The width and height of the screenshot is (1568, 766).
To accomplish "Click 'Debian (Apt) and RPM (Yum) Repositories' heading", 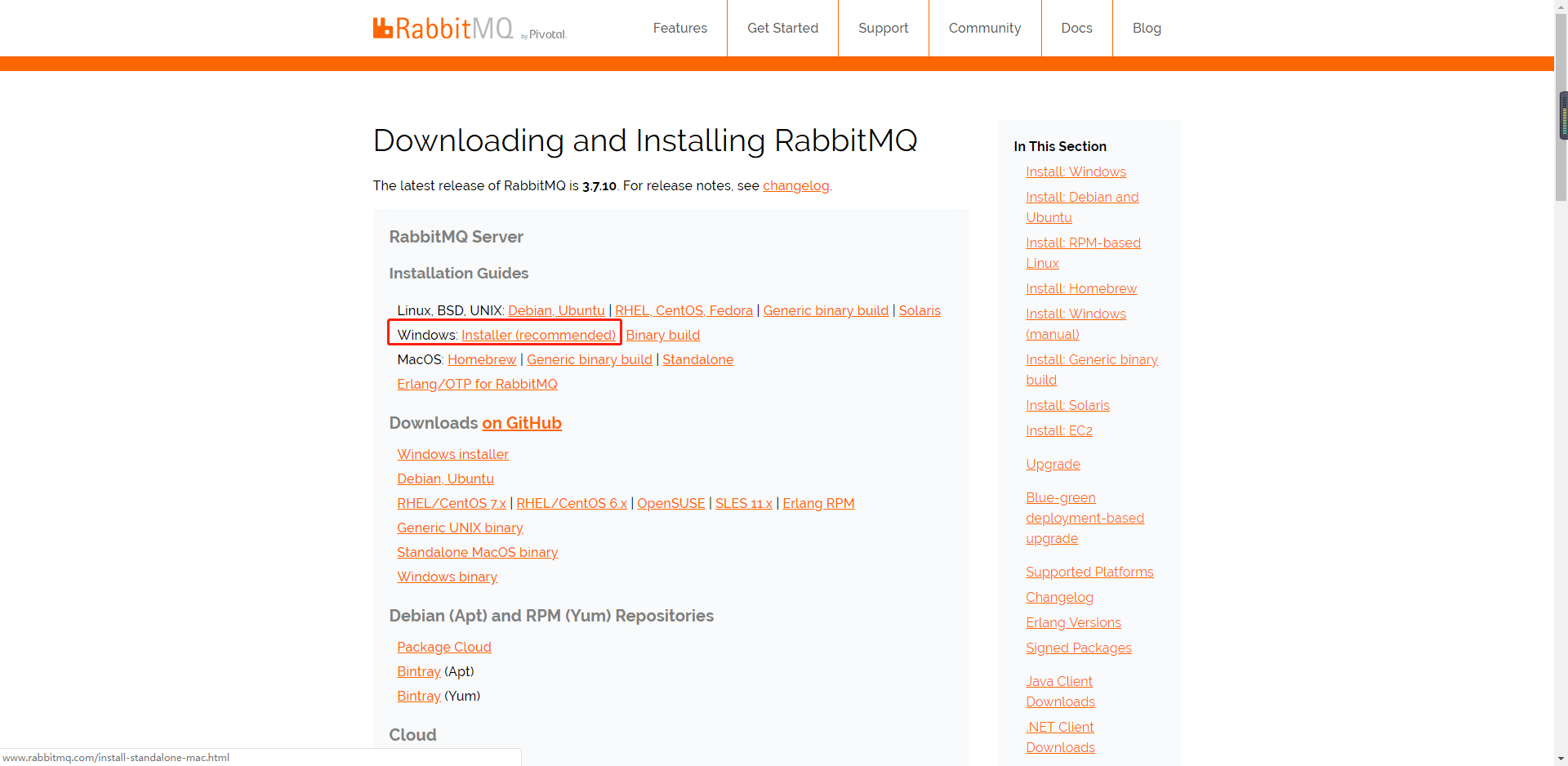I will (x=551, y=616).
